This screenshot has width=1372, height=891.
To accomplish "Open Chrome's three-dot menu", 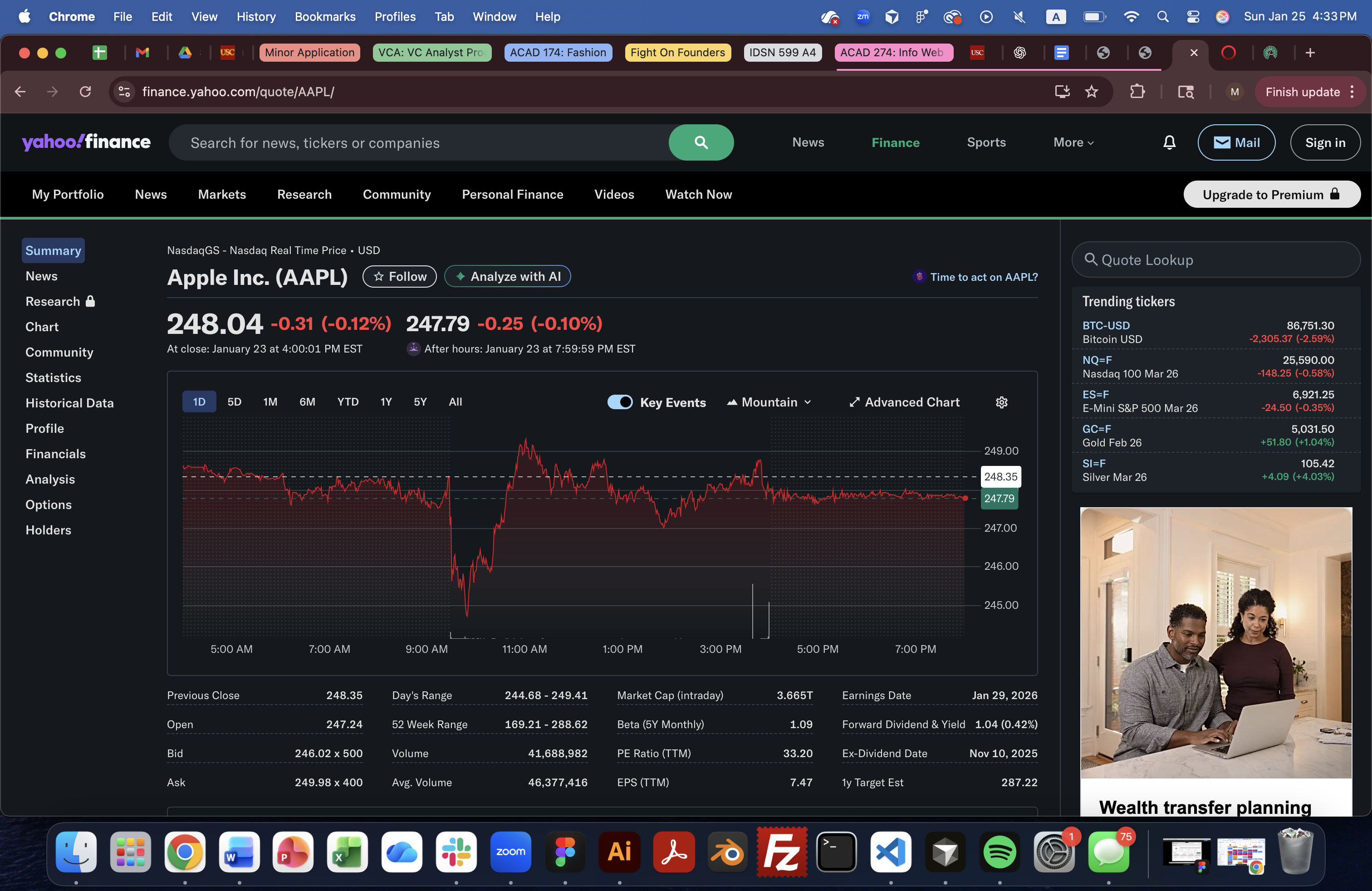I will click(x=1352, y=92).
